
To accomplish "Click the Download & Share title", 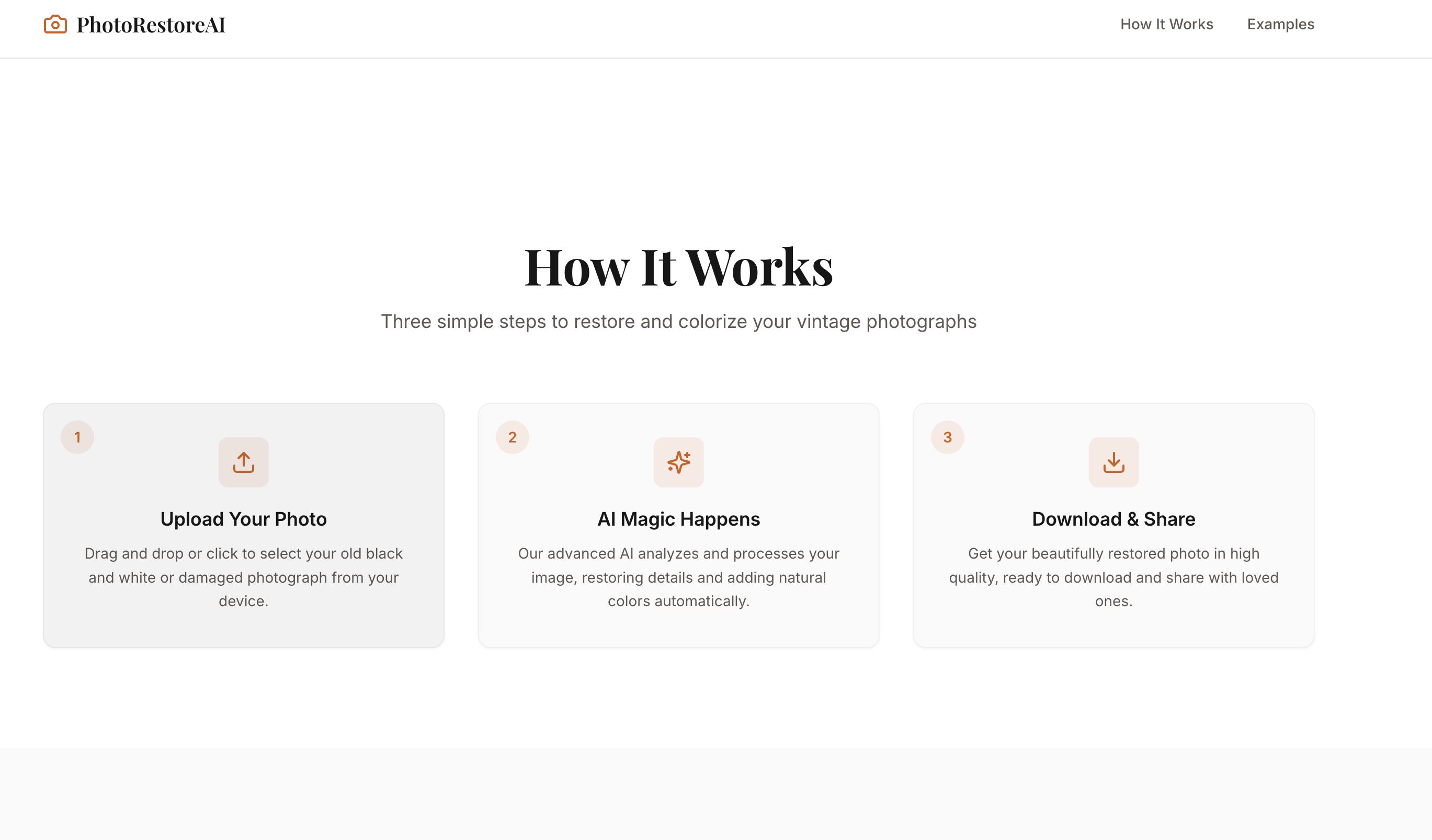I will (1113, 519).
